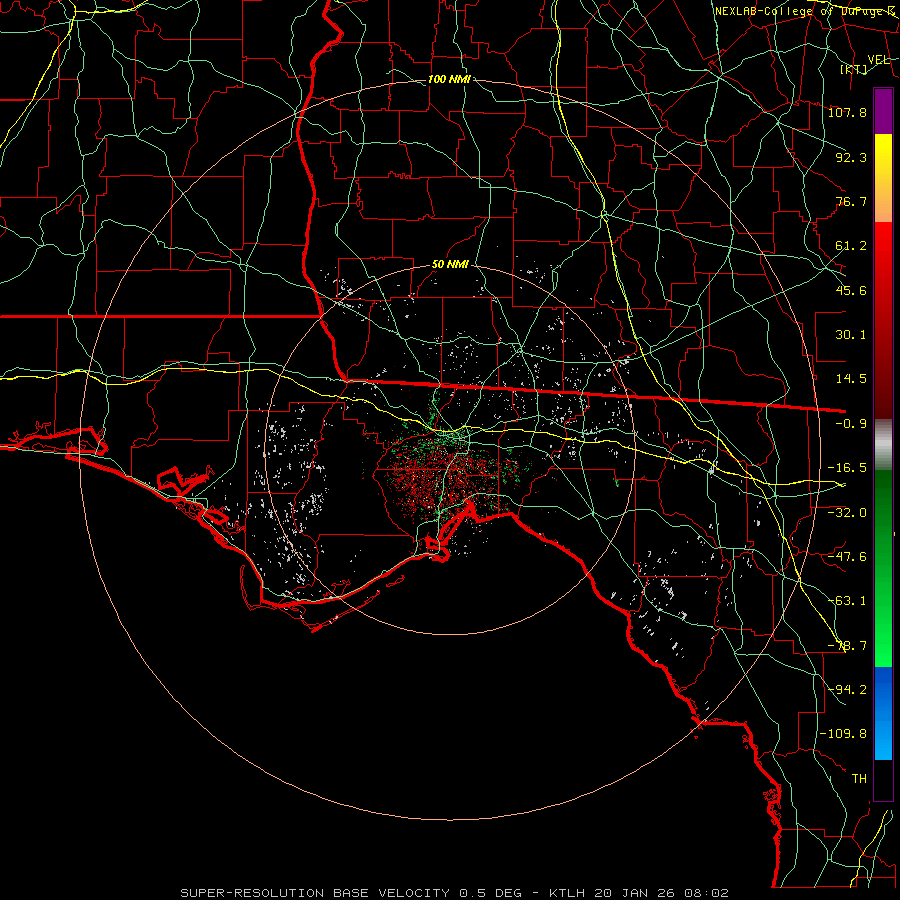Viewport: 900px width, 900px height.
Task: Click the TH label under the scale
Action: [859, 779]
